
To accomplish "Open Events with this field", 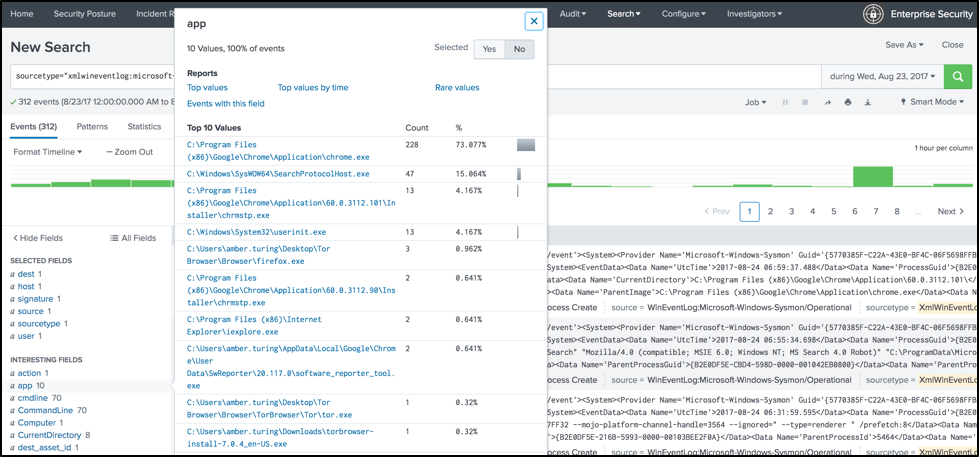I will 225,104.
